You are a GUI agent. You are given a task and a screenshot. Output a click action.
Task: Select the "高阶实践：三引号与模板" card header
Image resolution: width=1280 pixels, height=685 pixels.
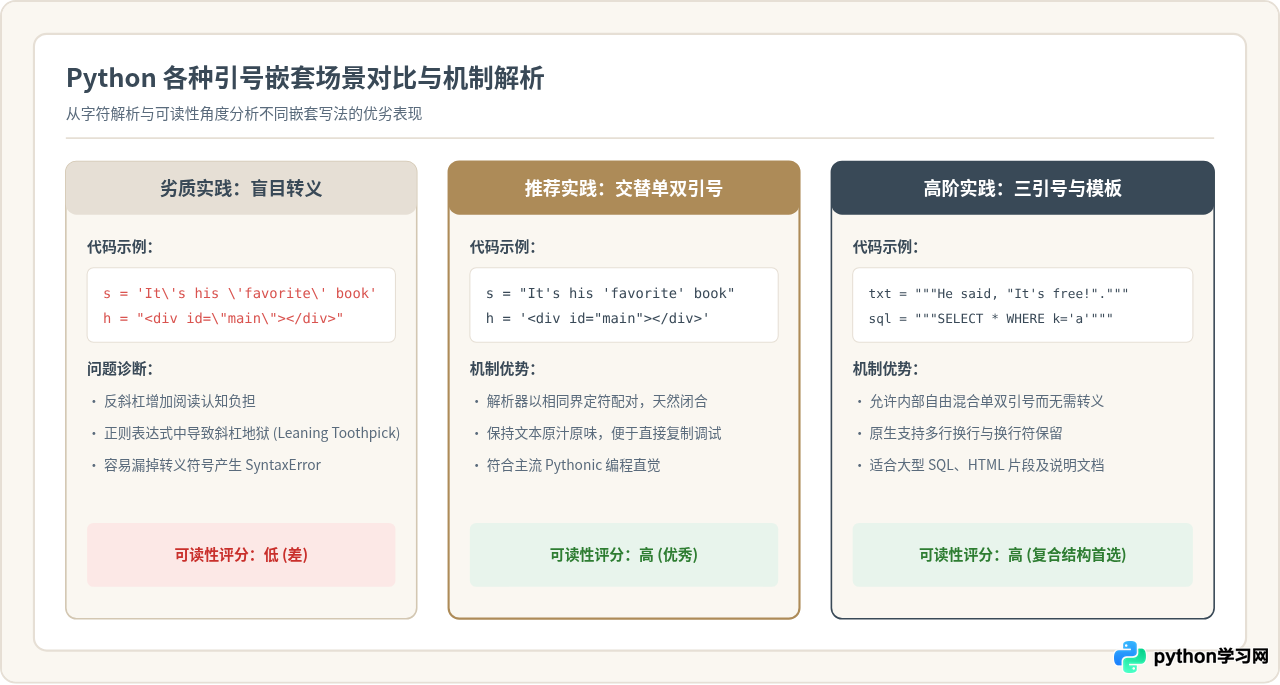point(1023,188)
